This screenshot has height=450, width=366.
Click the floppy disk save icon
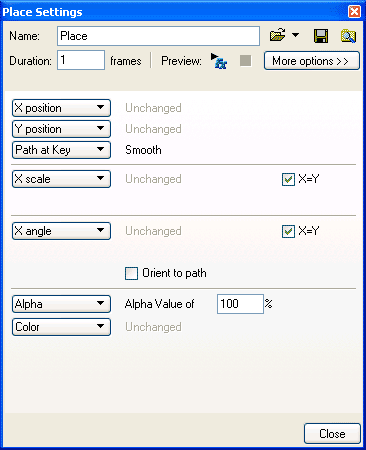pyautogui.click(x=321, y=36)
